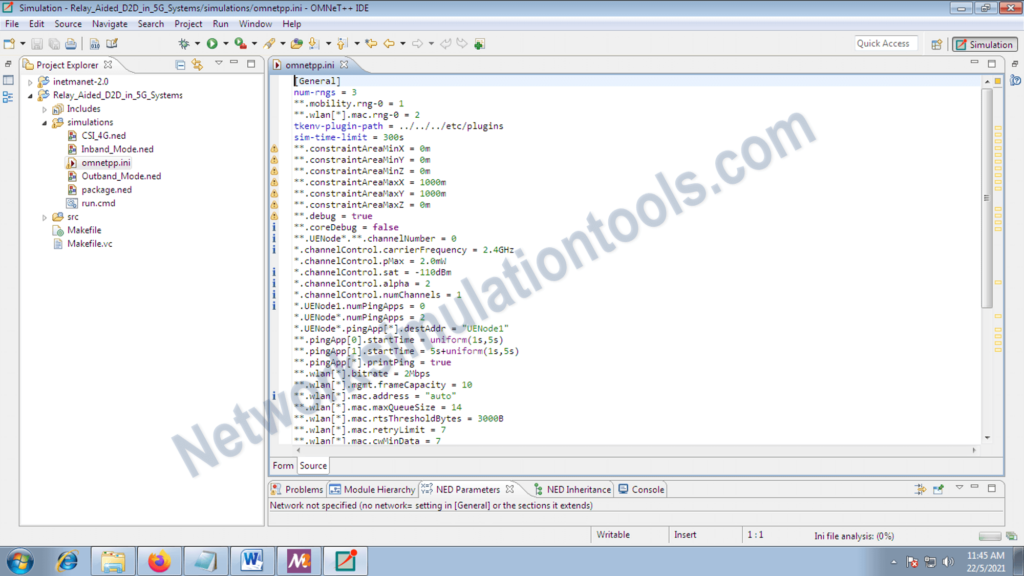Toggle Link with Editor in Project Explorer
Viewport: 1024px width, 576px height.
tap(197, 64)
